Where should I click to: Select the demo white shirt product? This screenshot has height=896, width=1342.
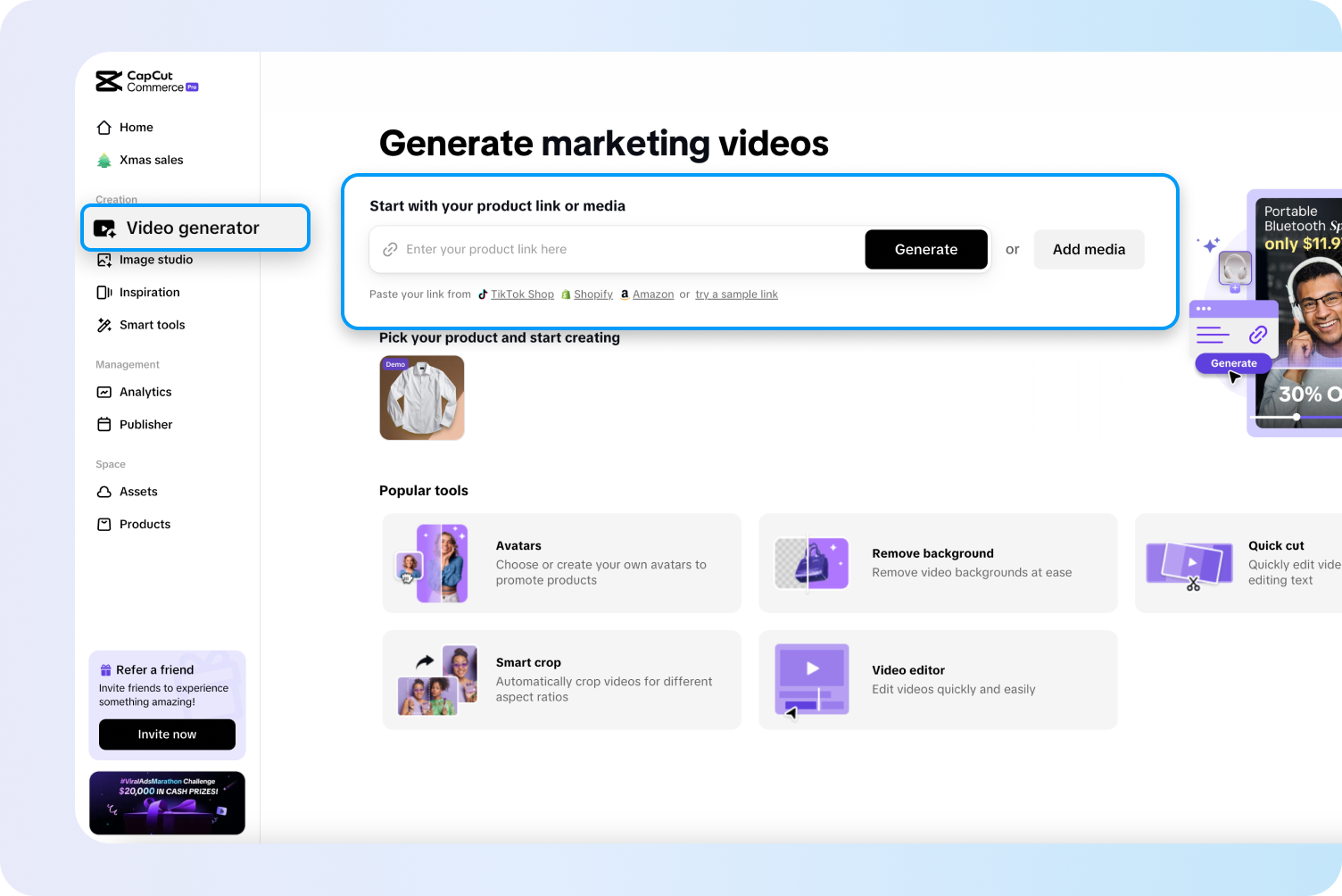point(421,398)
